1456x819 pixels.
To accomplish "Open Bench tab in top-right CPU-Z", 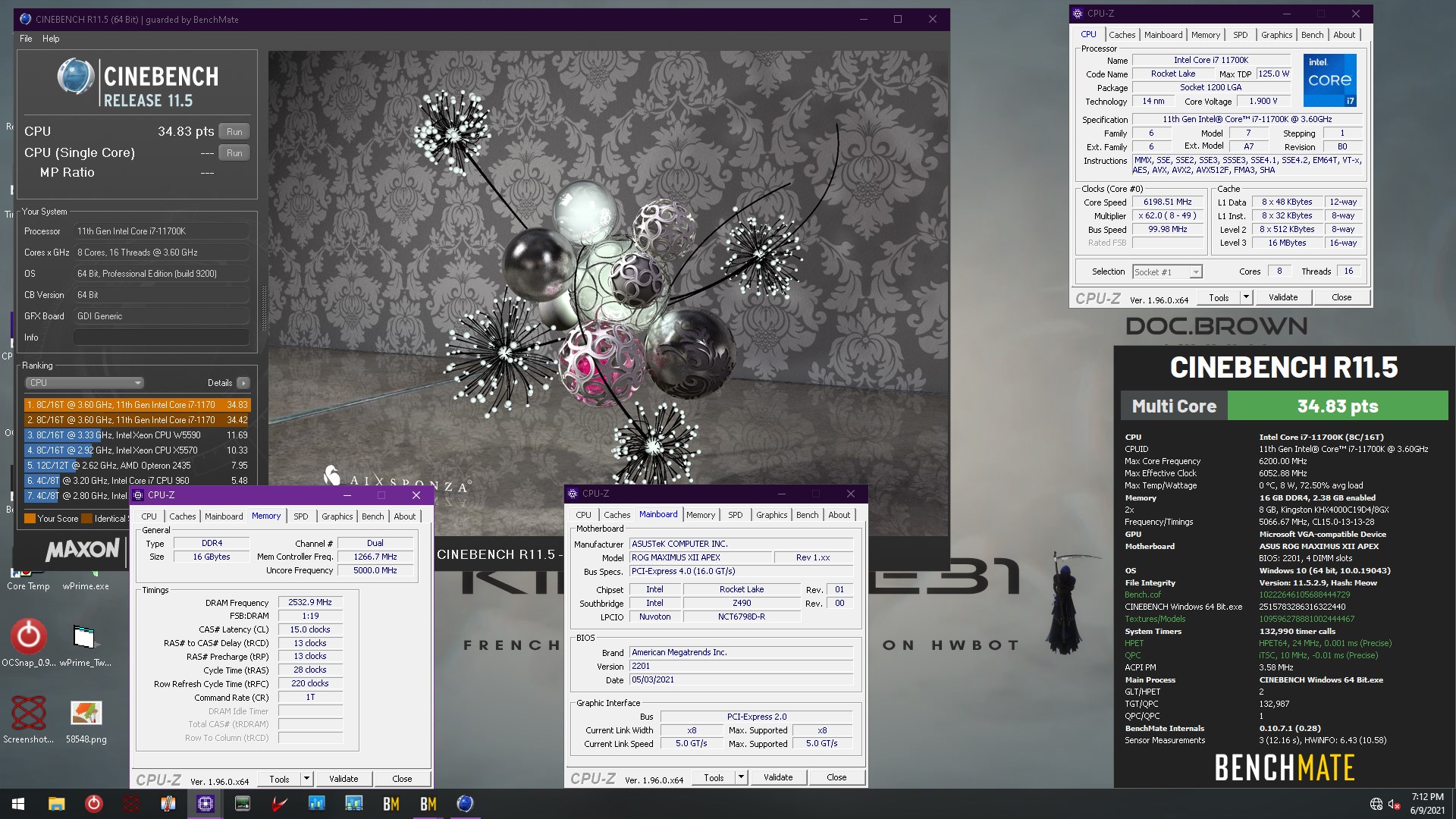I will click(x=1312, y=35).
